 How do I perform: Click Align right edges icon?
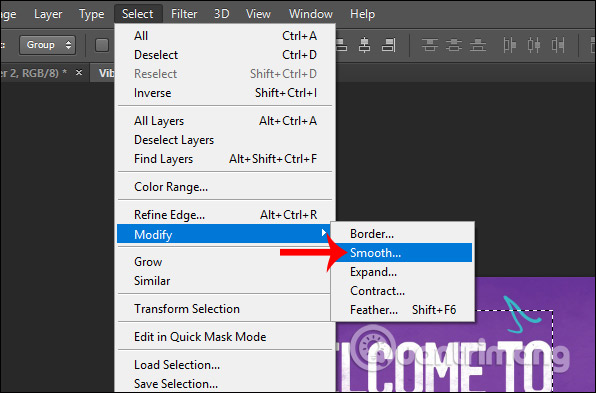[388, 45]
